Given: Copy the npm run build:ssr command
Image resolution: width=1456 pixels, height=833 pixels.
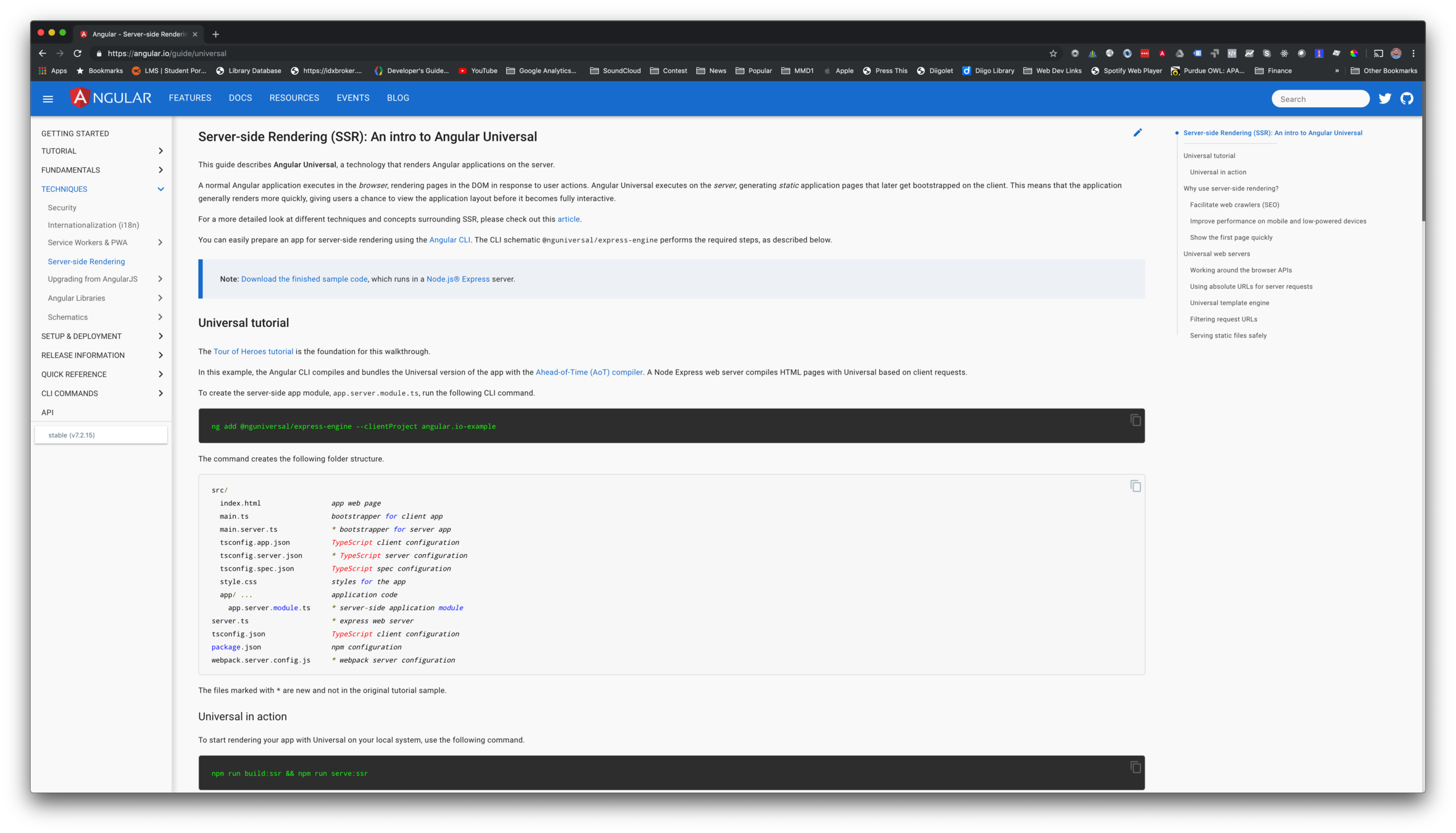Looking at the screenshot, I should (1135, 767).
